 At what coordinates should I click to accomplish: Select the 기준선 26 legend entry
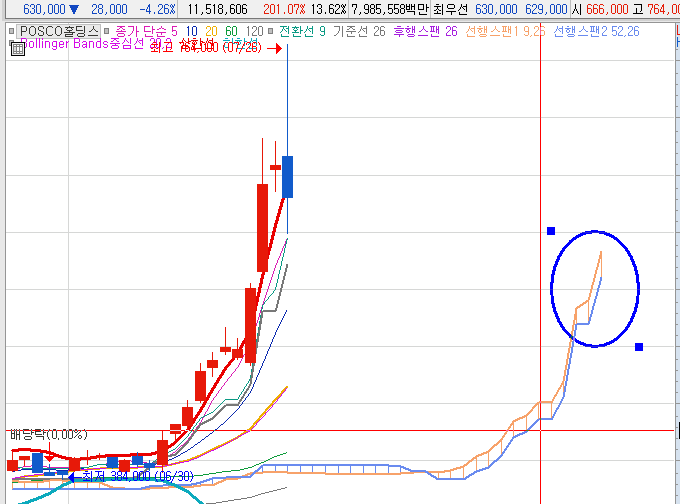(x=359, y=31)
